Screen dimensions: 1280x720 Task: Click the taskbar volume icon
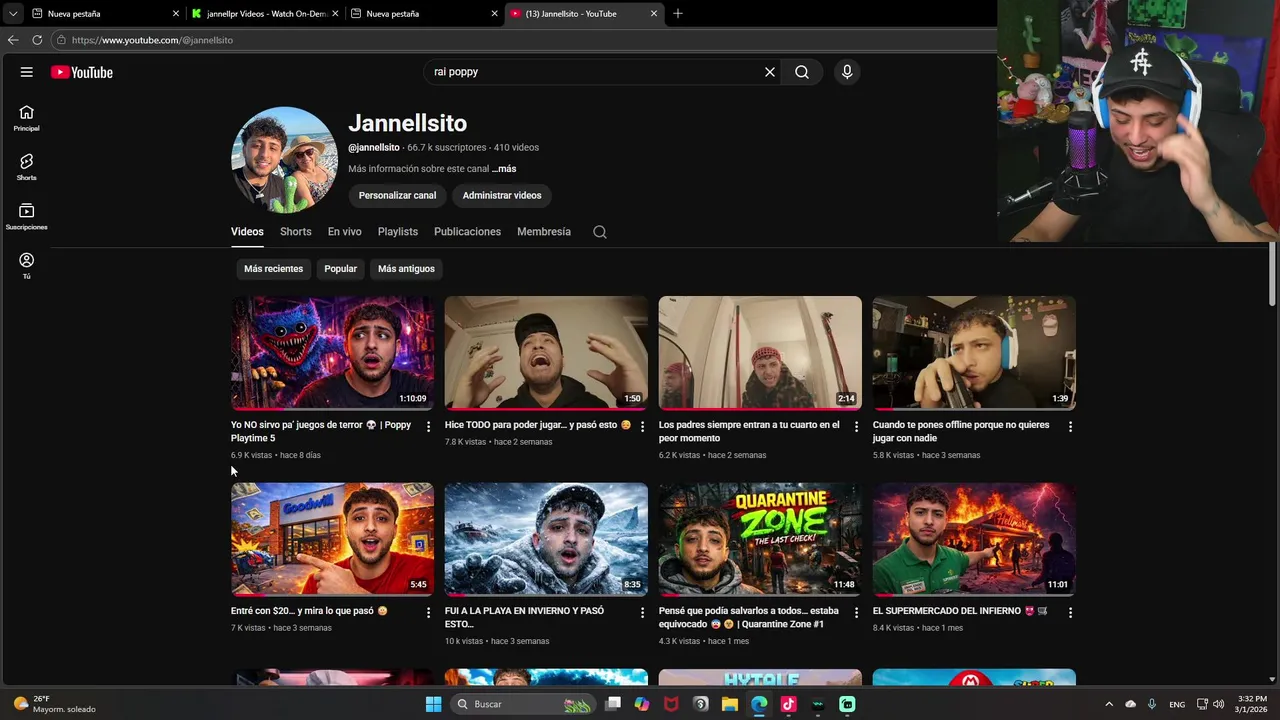tap(1218, 704)
